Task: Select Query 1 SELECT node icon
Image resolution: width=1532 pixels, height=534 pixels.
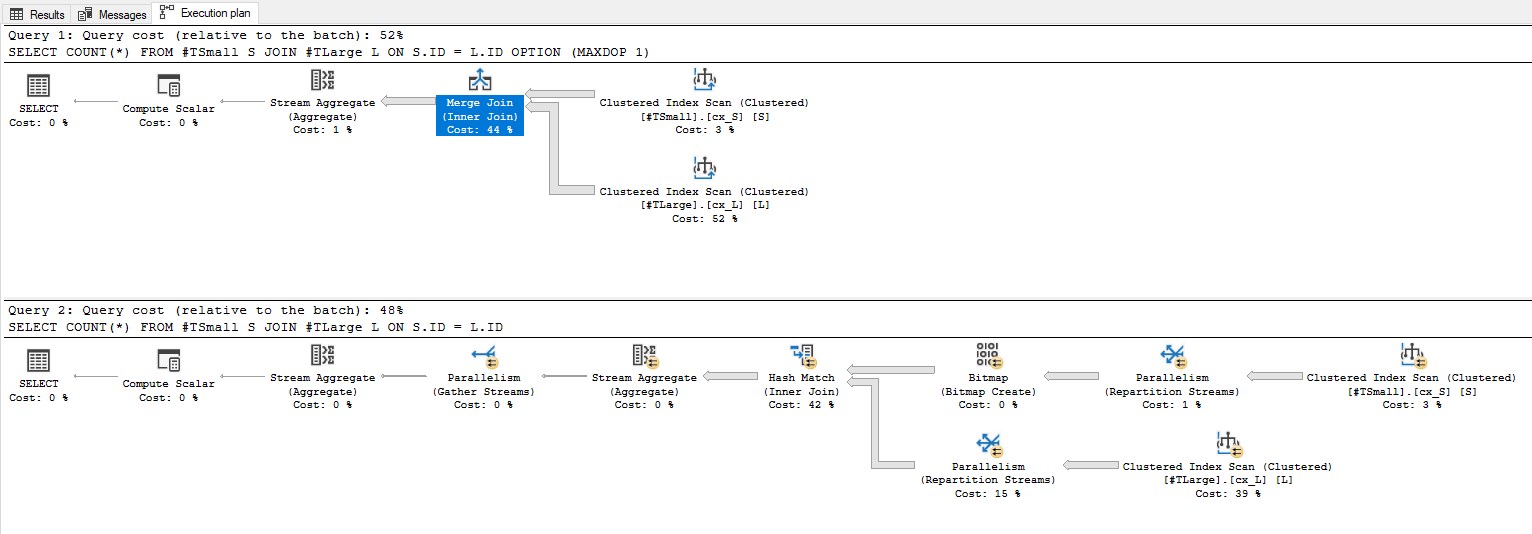Action: pyautogui.click(x=39, y=87)
